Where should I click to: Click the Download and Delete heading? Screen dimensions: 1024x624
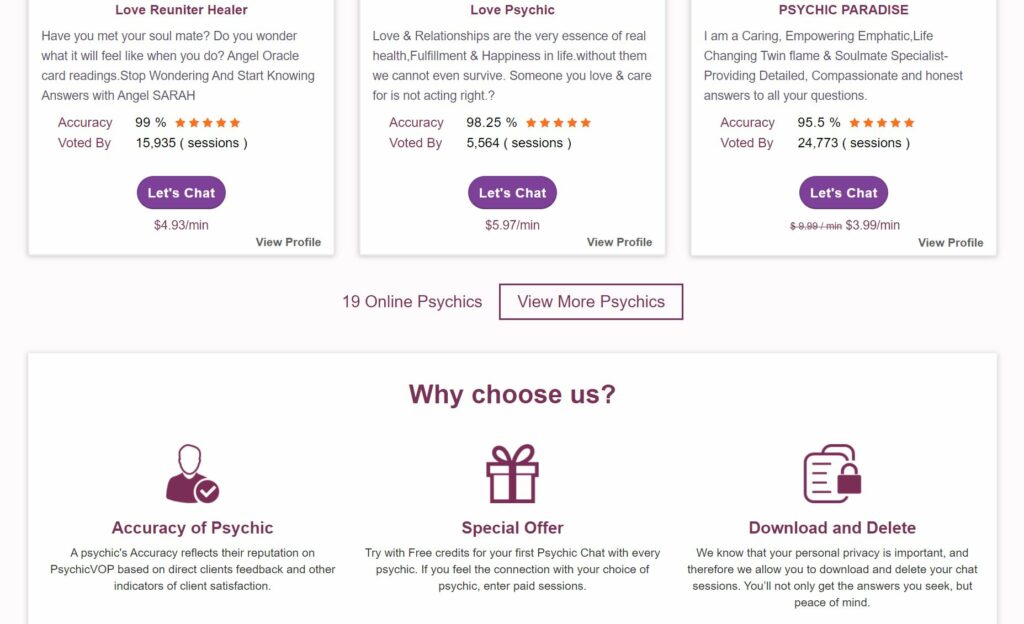pos(832,527)
